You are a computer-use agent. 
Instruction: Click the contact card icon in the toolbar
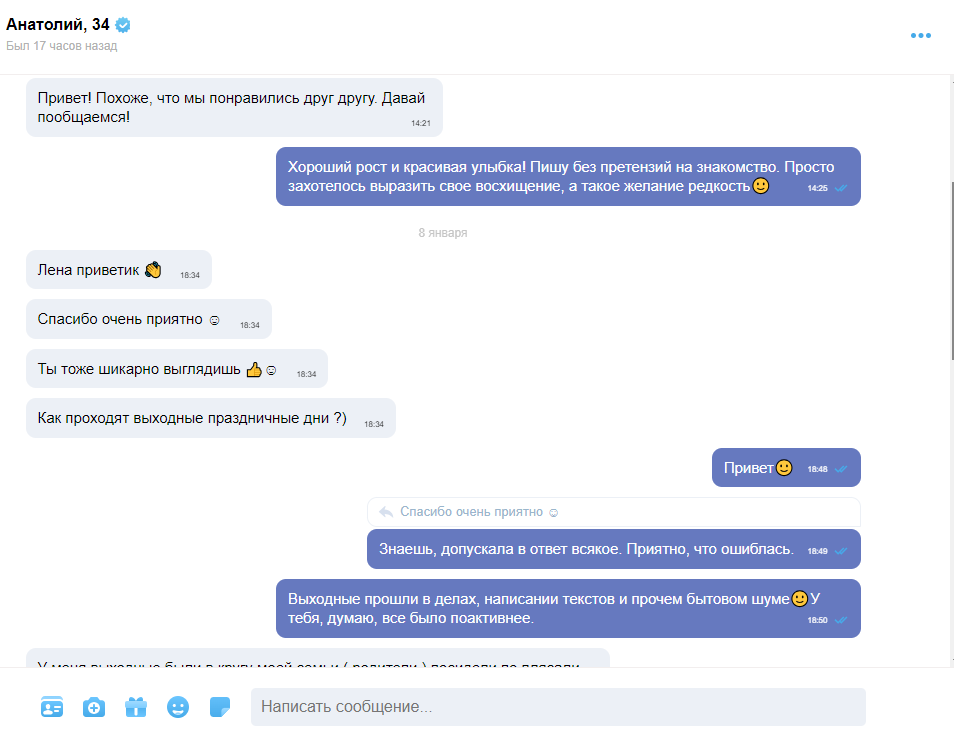pos(52,707)
